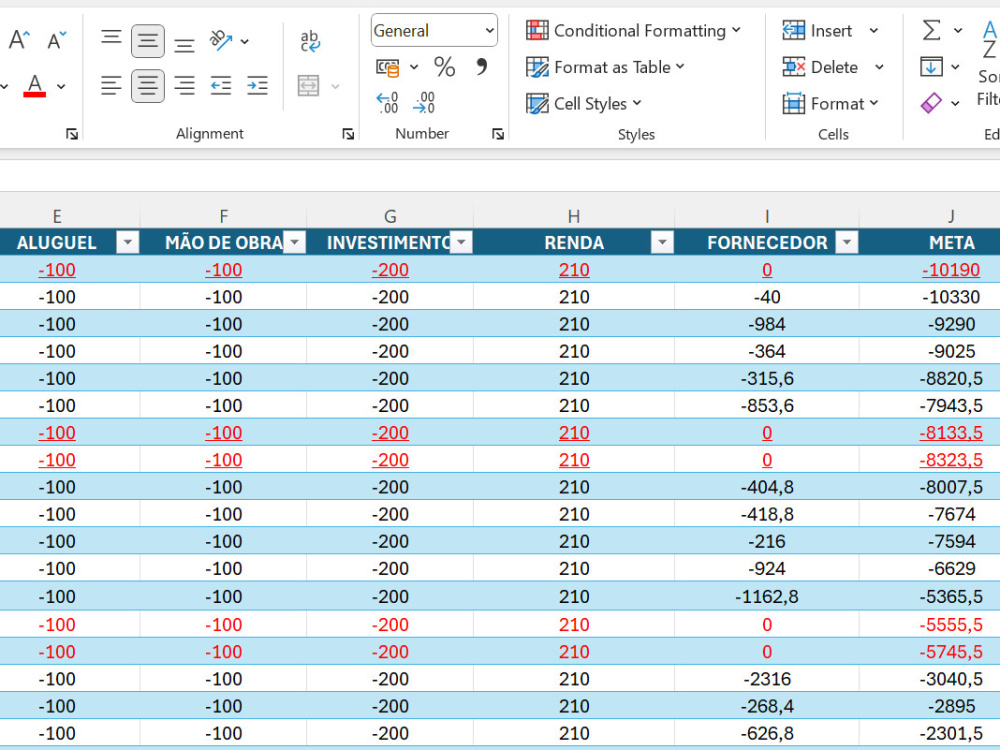Open Cell Styles gallery
The image size is (1000, 750).
pyautogui.click(x=584, y=103)
